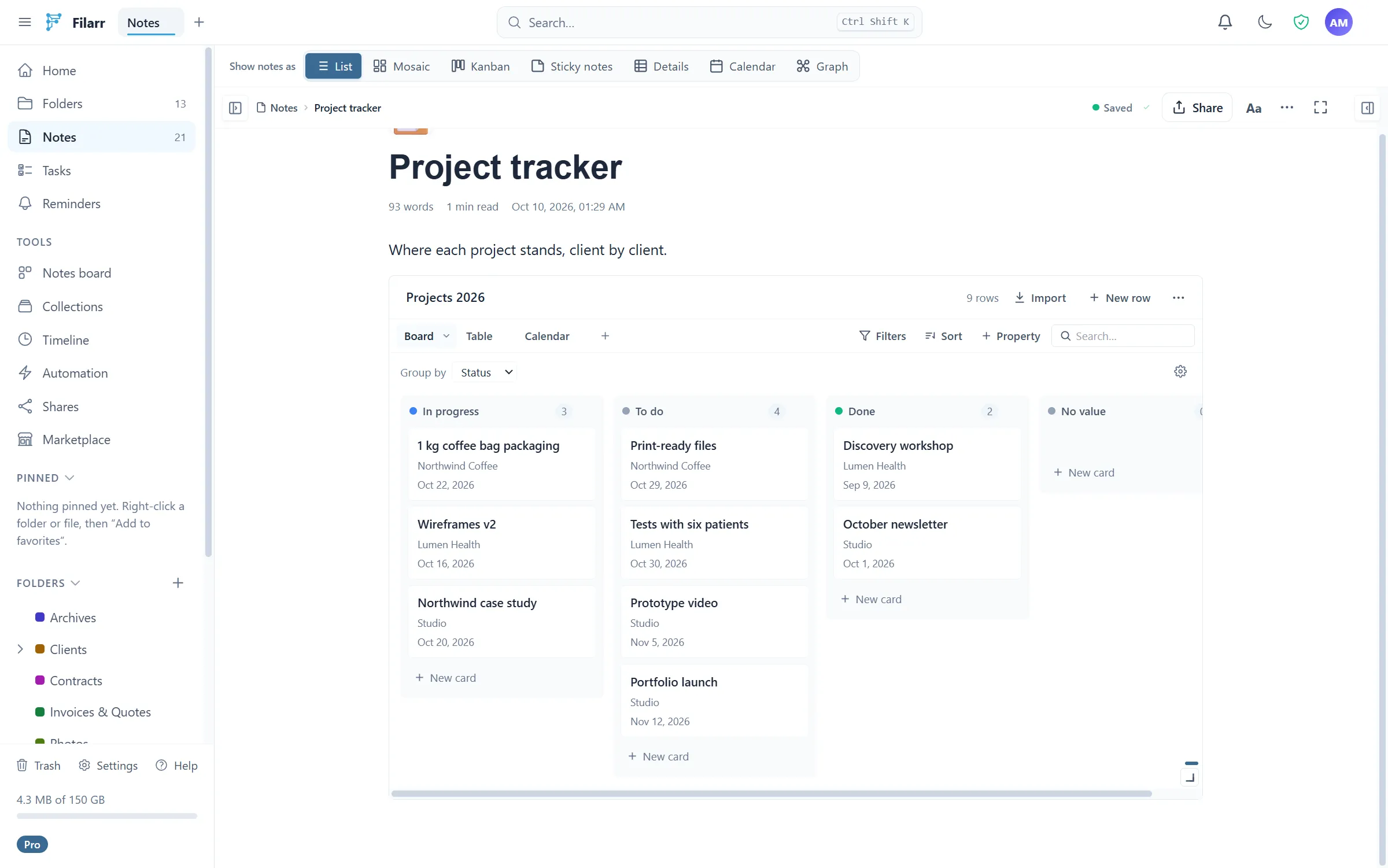This screenshot has width=1388, height=868.
Task: Open Automation tool
Action: pos(102,373)
